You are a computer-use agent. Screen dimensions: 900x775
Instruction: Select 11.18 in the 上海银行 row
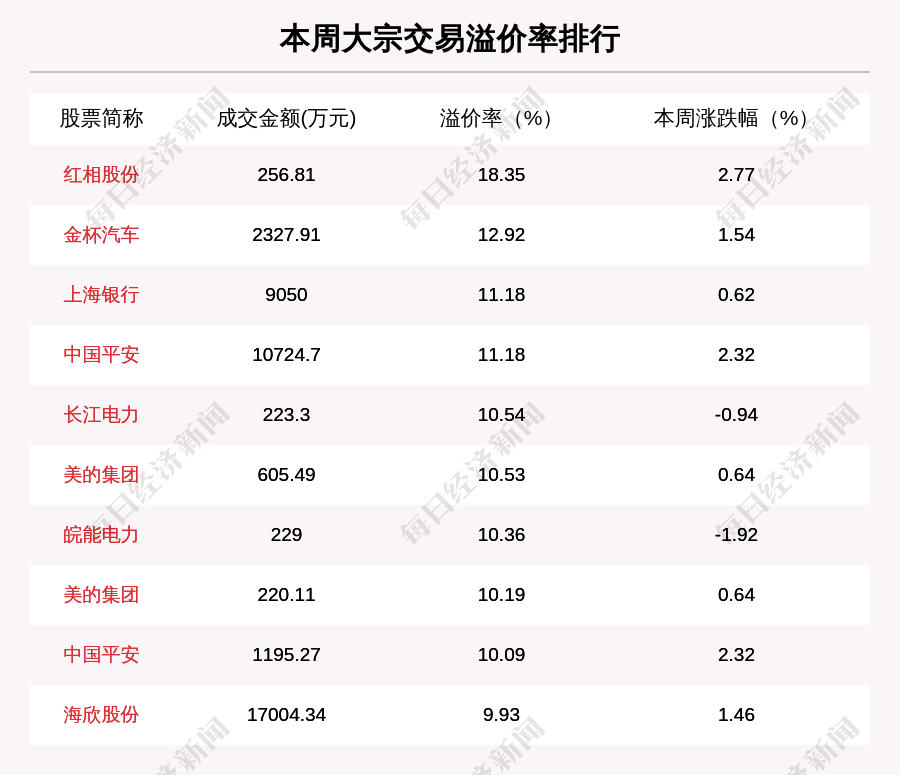point(502,294)
